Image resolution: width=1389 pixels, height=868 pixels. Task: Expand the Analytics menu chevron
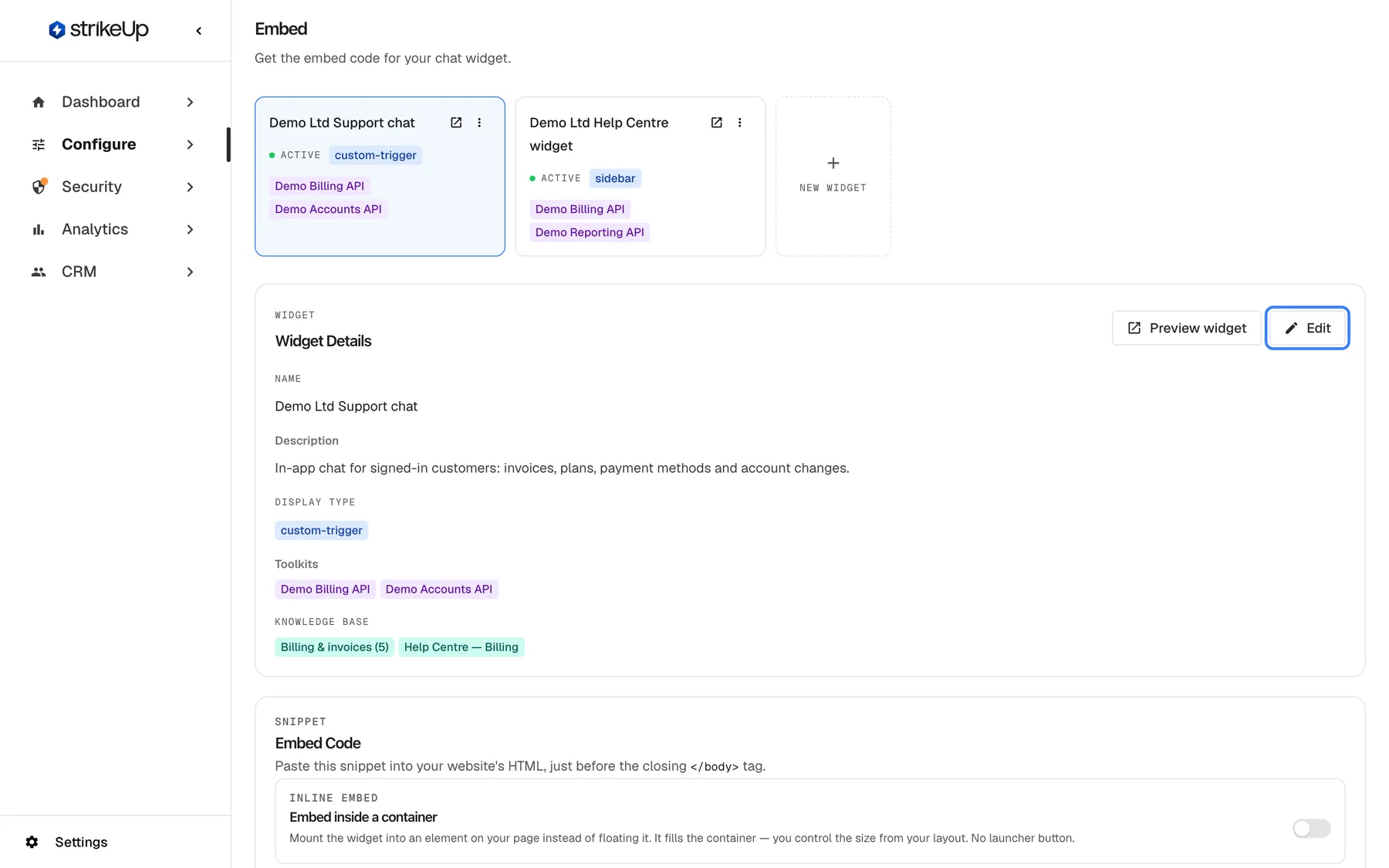click(190, 229)
